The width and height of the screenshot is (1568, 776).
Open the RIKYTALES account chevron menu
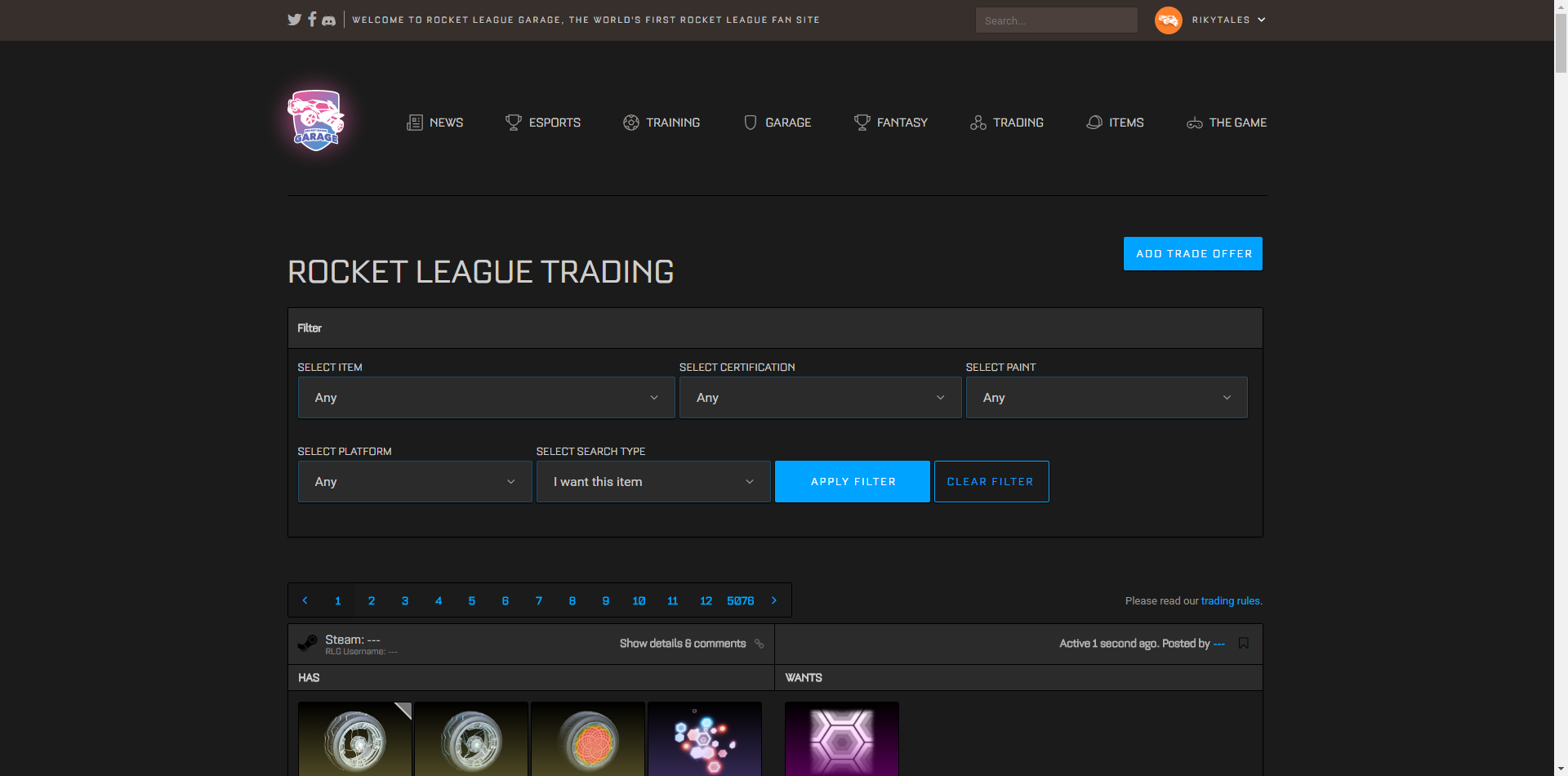[x=1260, y=20]
